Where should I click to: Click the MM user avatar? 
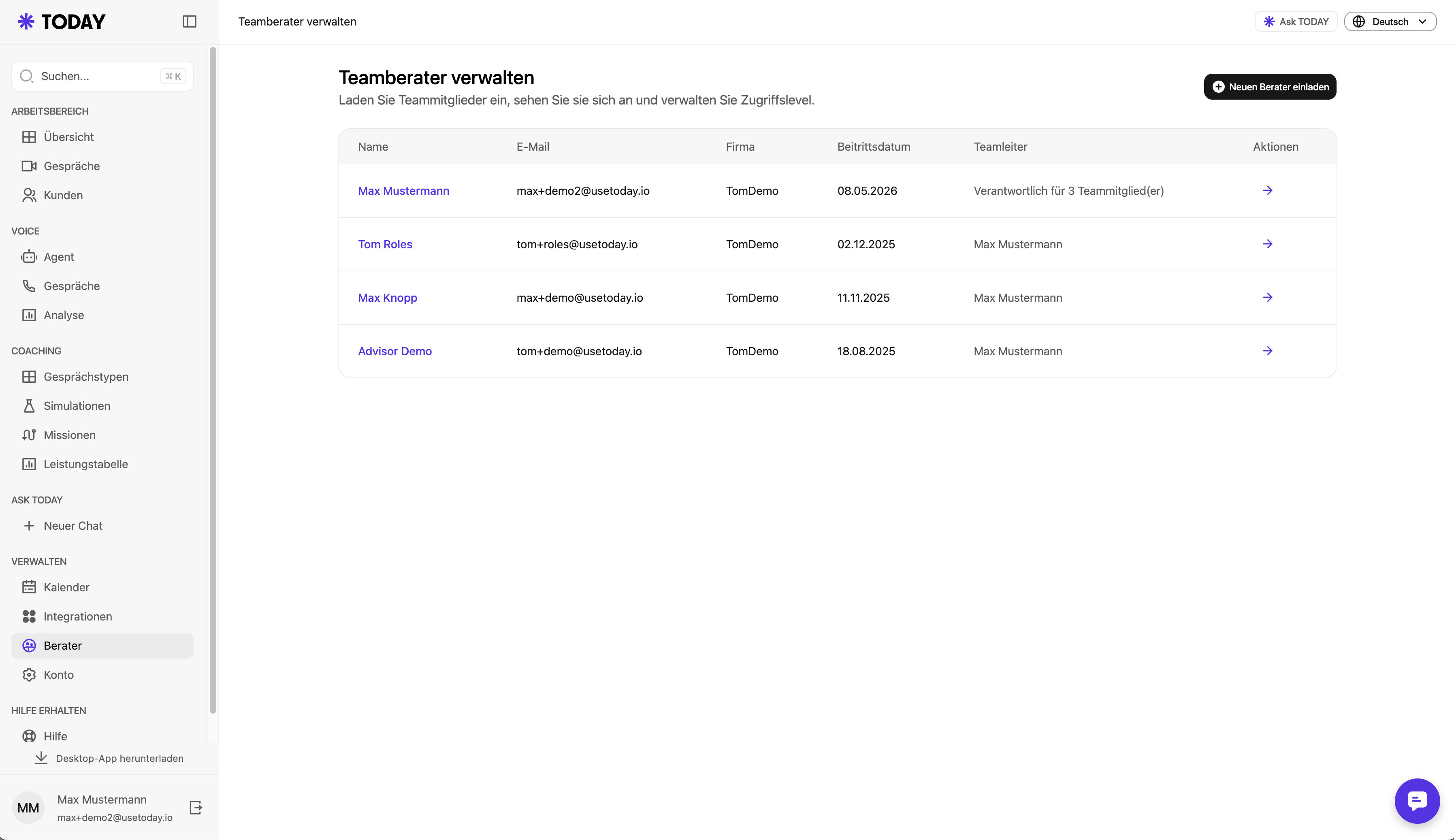click(28, 808)
